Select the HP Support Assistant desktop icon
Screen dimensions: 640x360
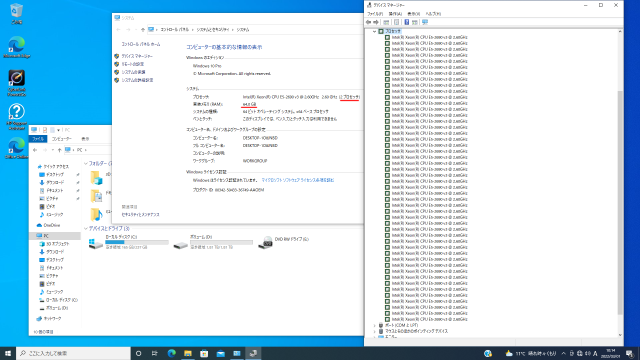(16, 117)
